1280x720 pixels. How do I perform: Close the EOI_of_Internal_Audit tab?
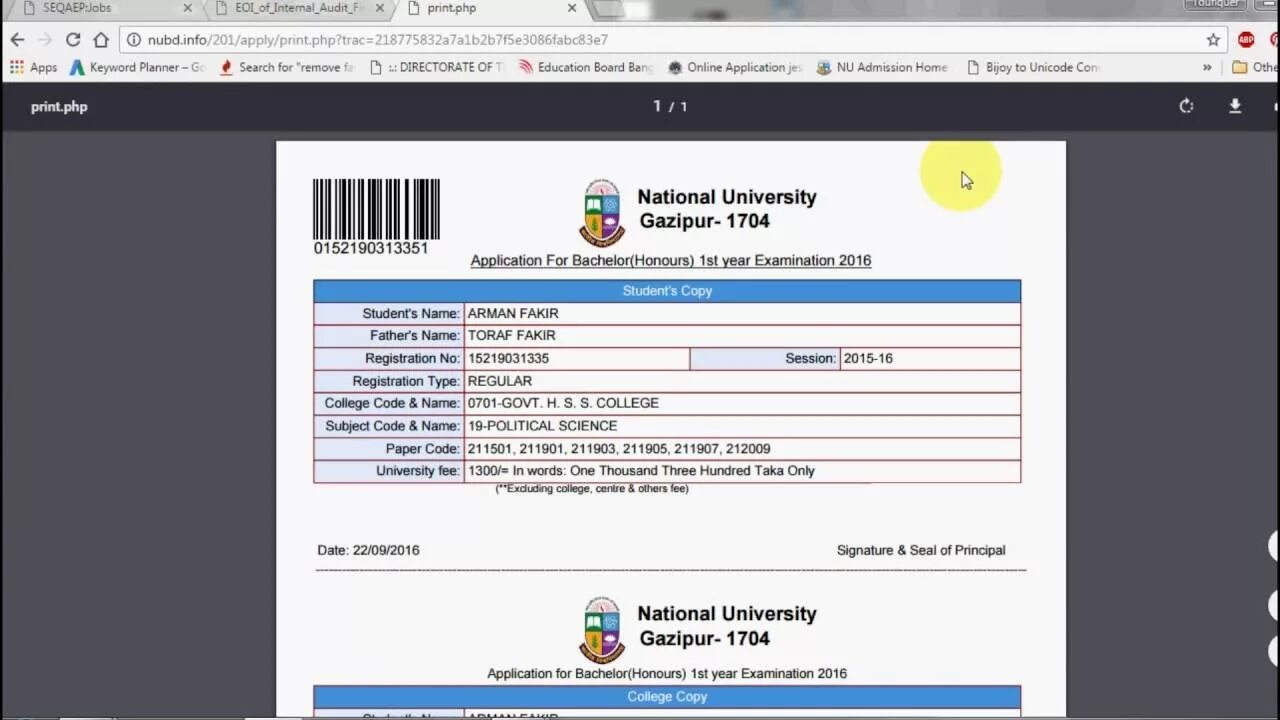pos(379,8)
